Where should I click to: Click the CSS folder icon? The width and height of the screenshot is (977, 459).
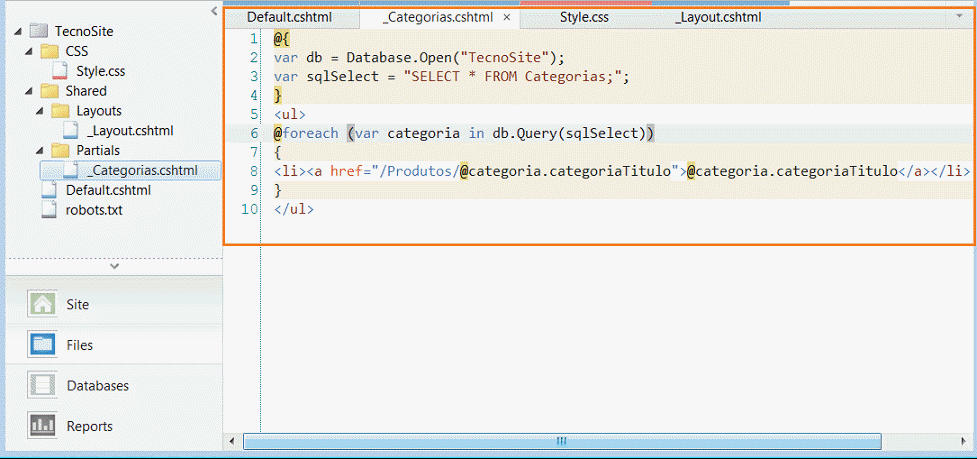click(x=49, y=50)
